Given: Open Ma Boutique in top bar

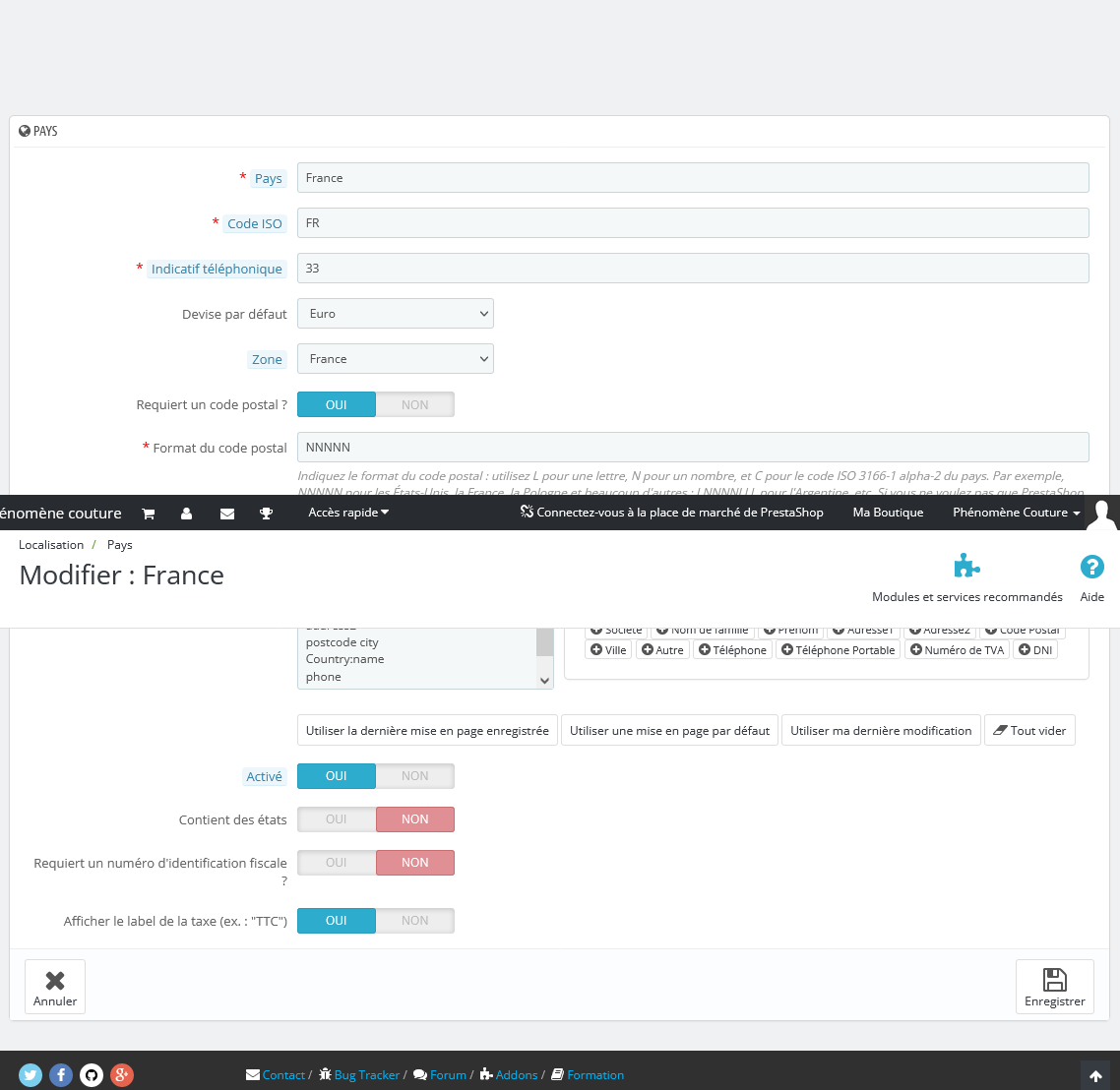Looking at the screenshot, I should tap(888, 513).
